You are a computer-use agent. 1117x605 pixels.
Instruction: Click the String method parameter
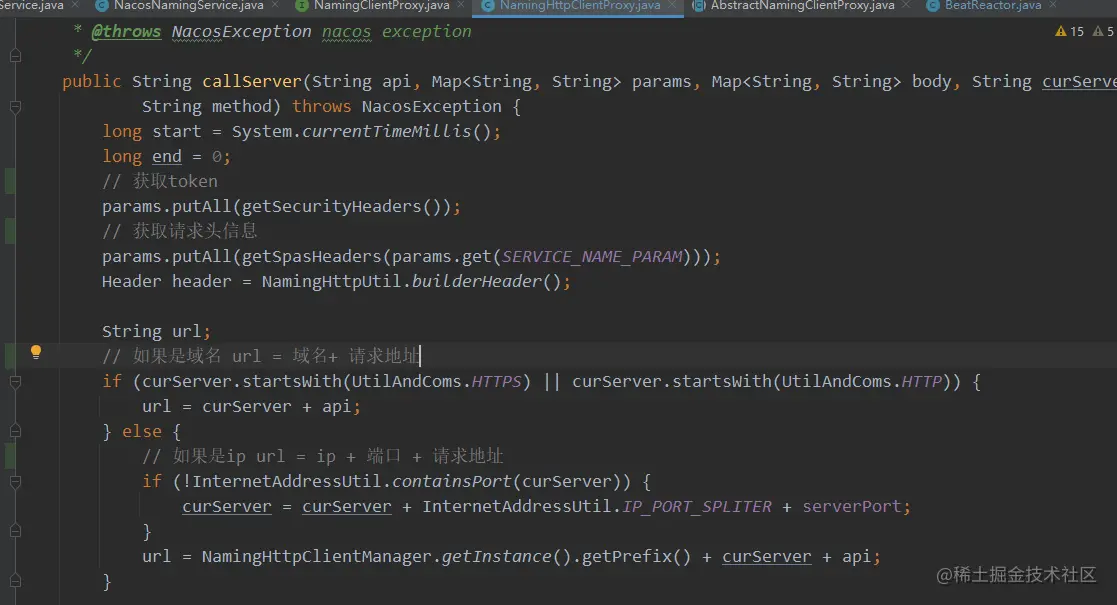click(x=207, y=106)
